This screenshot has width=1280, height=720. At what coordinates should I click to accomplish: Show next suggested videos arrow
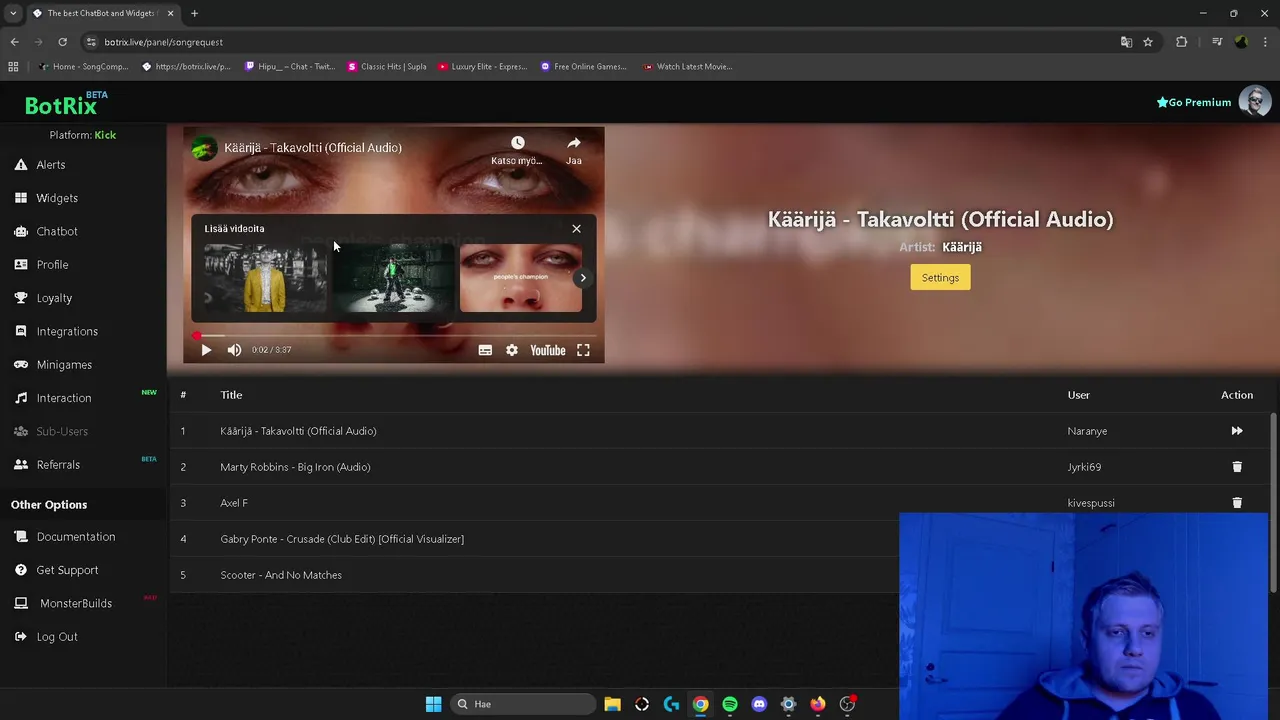pos(583,278)
